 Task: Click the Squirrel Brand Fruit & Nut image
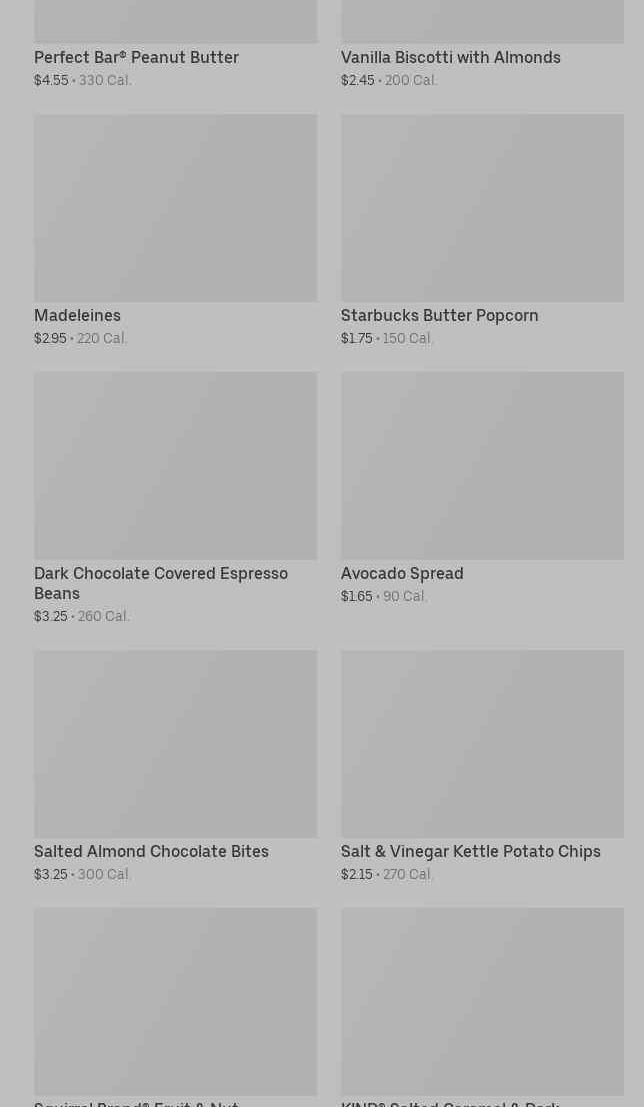175,1001
